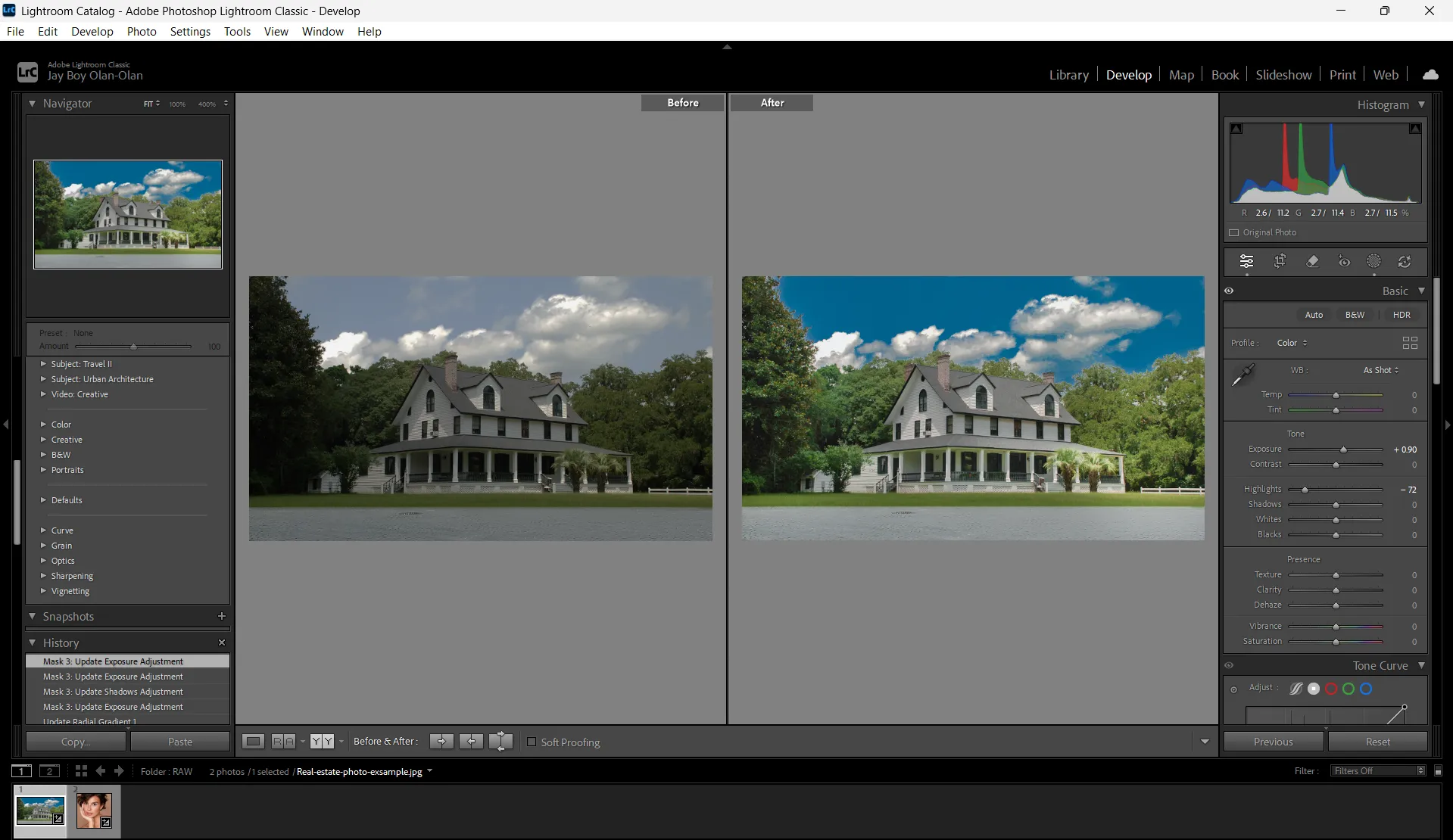Copy Before settings to After arrow

[x=441, y=742]
